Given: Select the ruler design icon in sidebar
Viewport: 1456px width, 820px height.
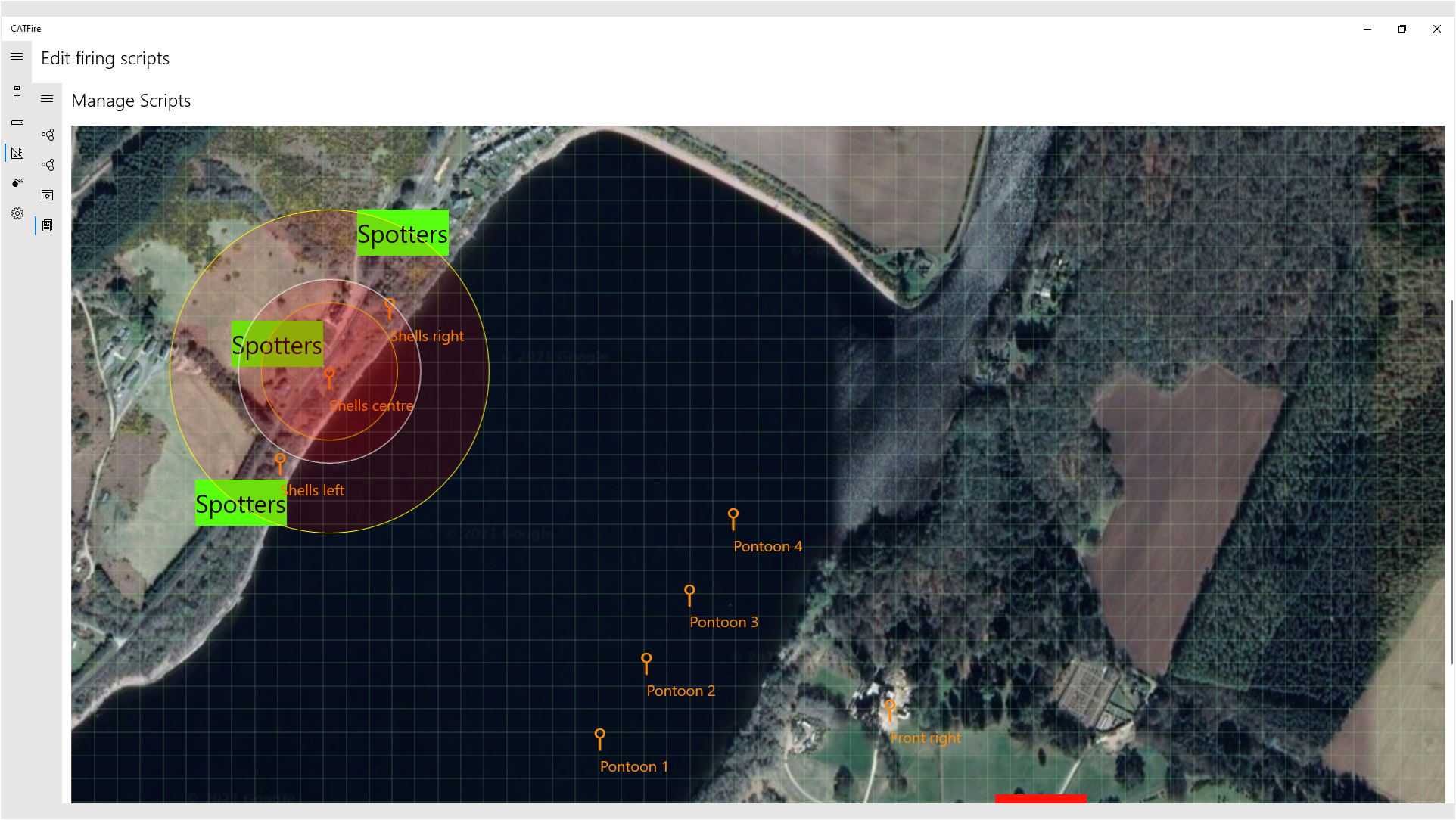Looking at the screenshot, I should coord(17,153).
